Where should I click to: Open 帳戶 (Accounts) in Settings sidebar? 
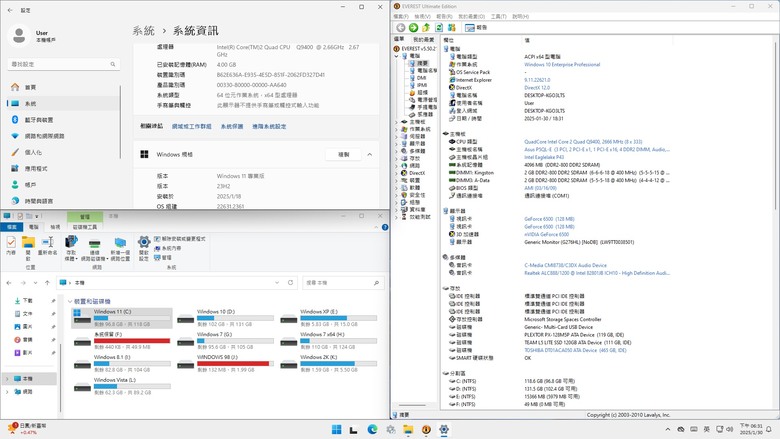pos(63,184)
